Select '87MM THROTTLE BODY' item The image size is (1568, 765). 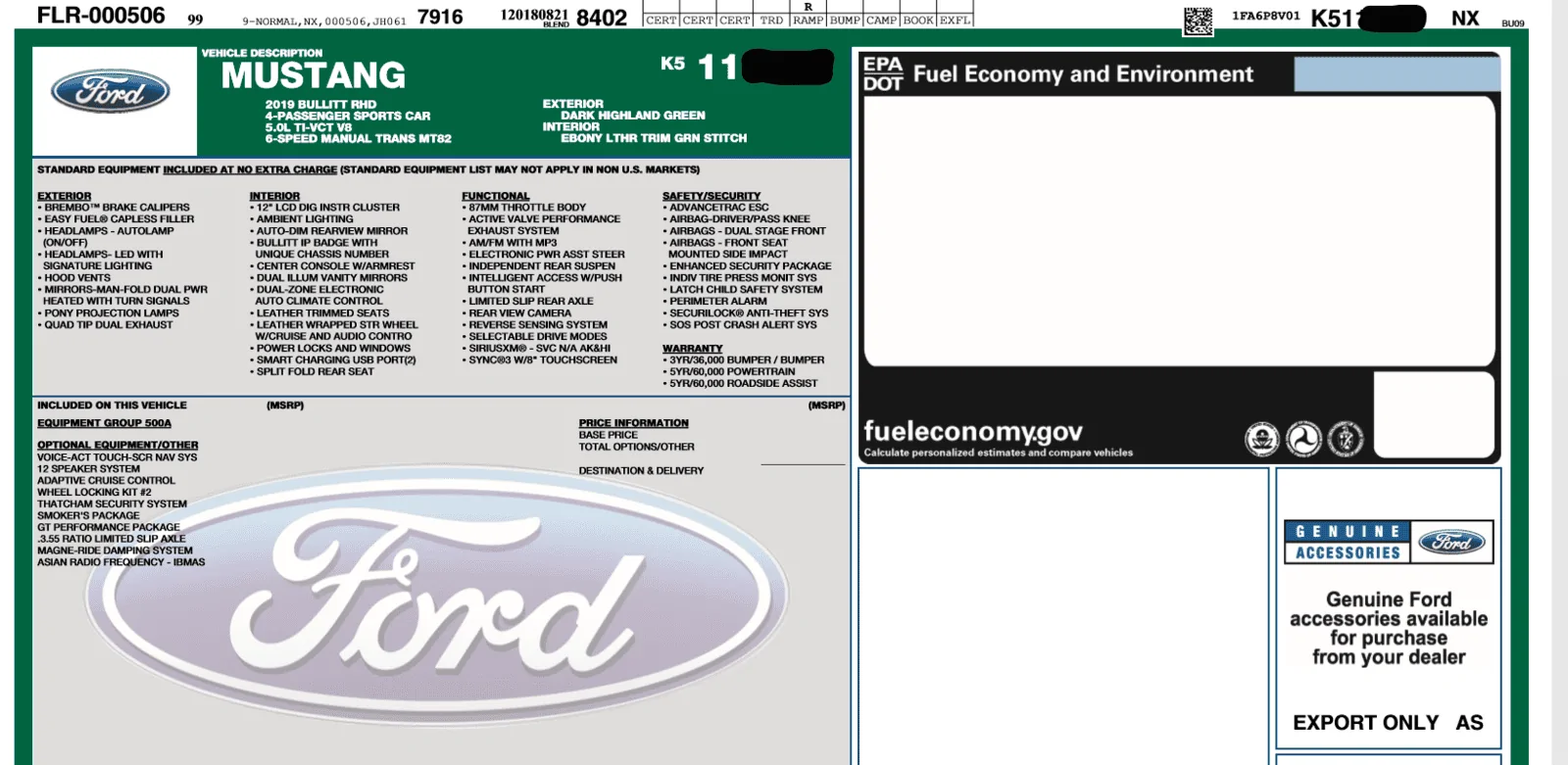click(523, 208)
